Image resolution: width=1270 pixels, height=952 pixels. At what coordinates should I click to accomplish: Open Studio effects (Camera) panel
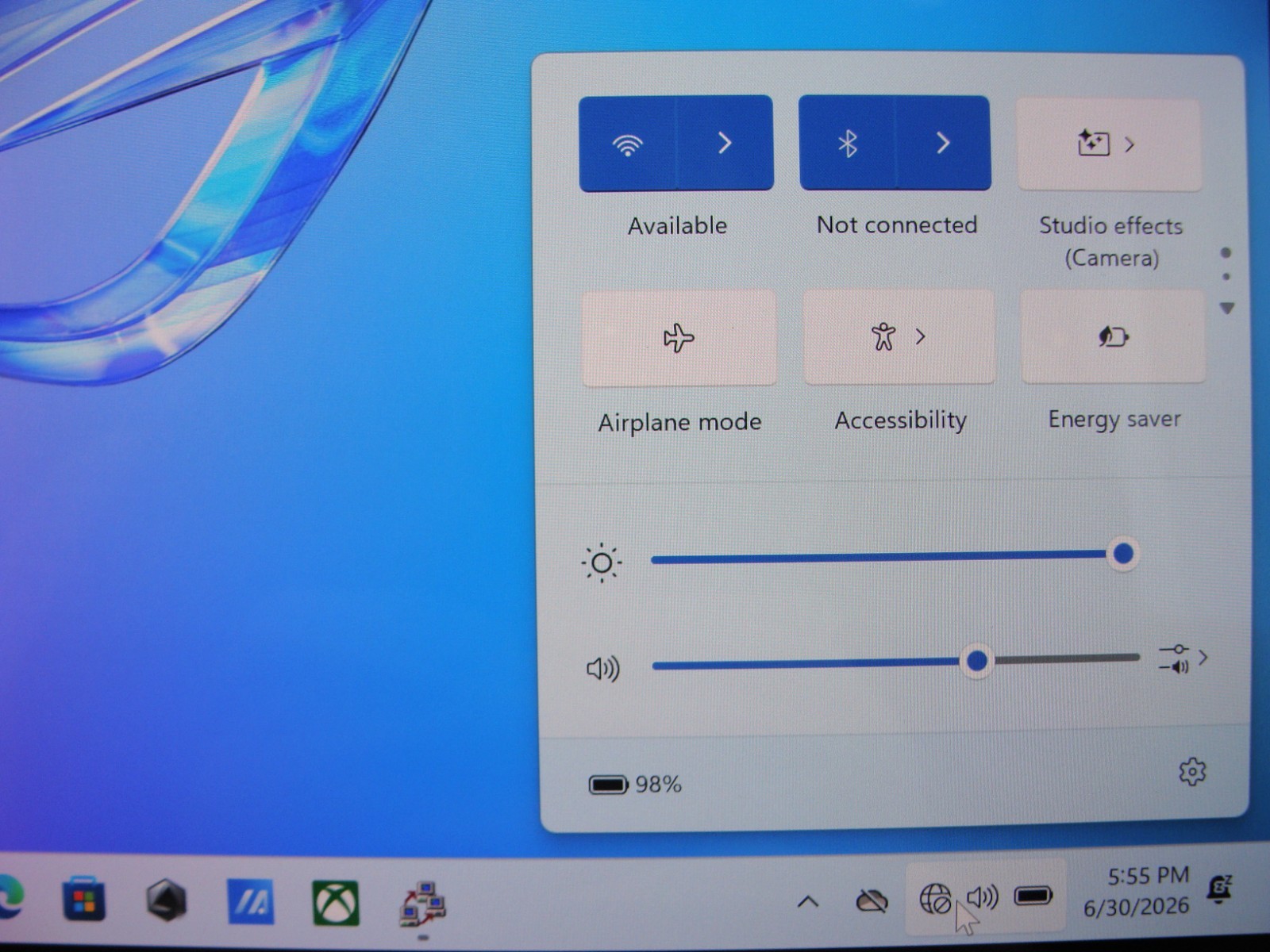tap(1109, 144)
